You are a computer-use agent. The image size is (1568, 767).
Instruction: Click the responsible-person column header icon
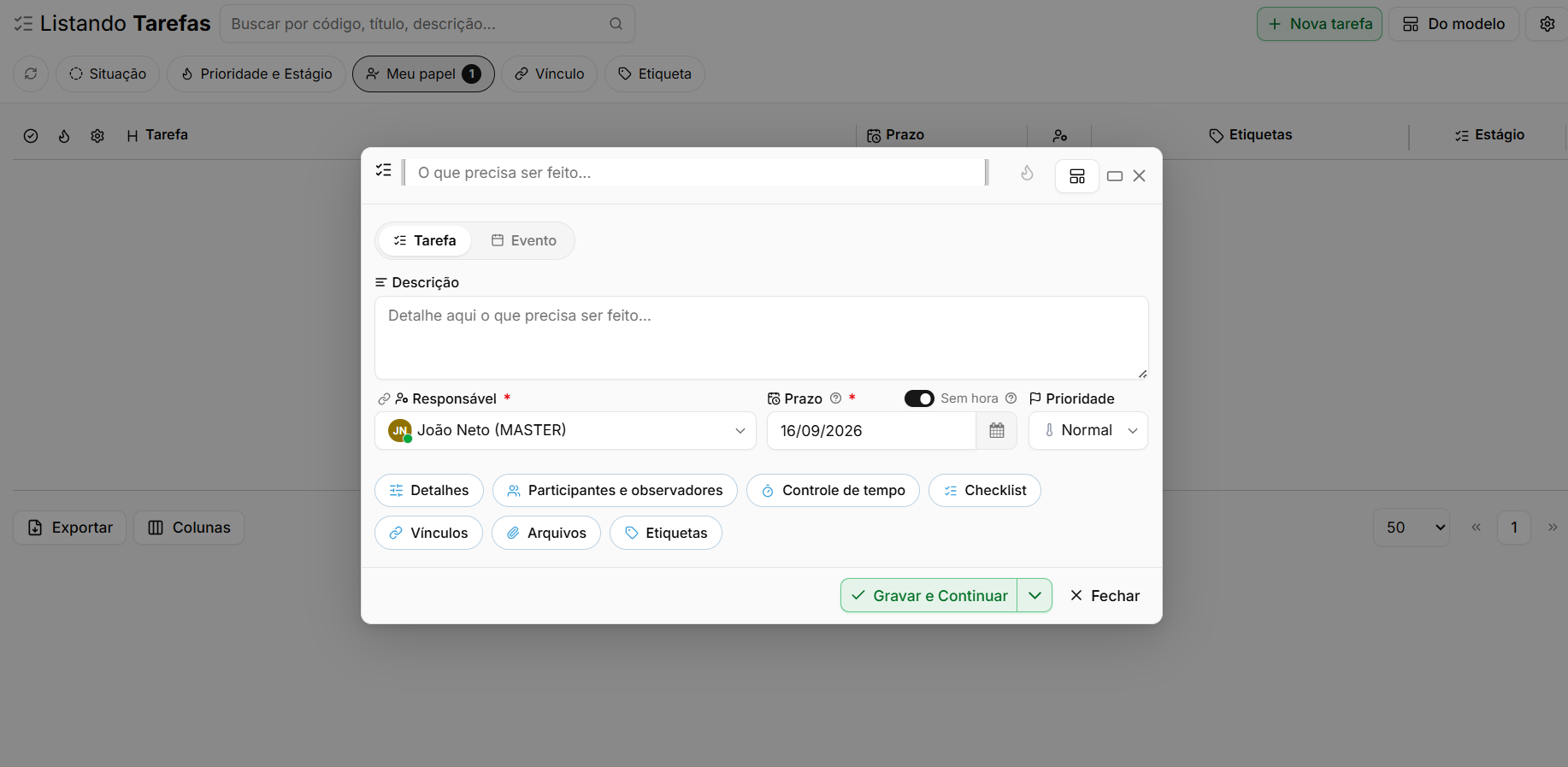(x=1060, y=136)
